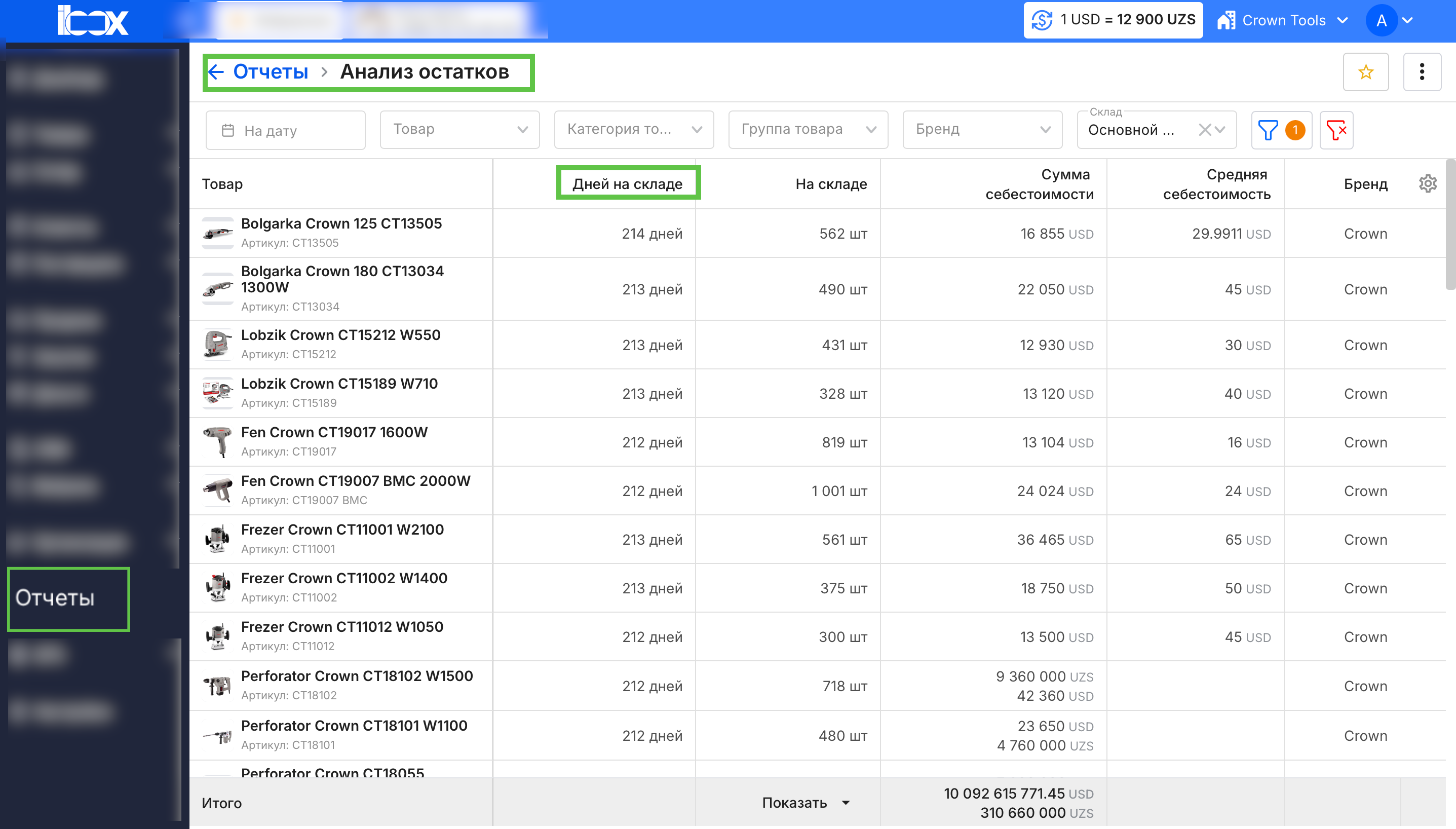
Task: Click the favorite star icon
Action: coord(1365,72)
